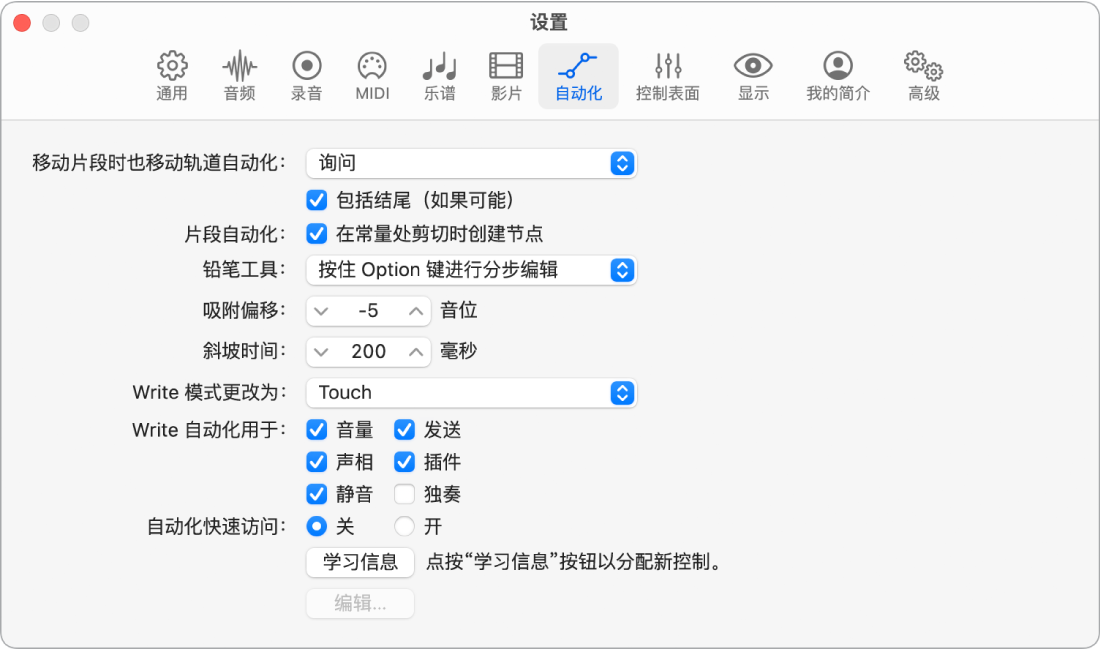The image size is (1101, 649).
Task: Switch to the 影片 movie settings pane
Action: [x=506, y=76]
